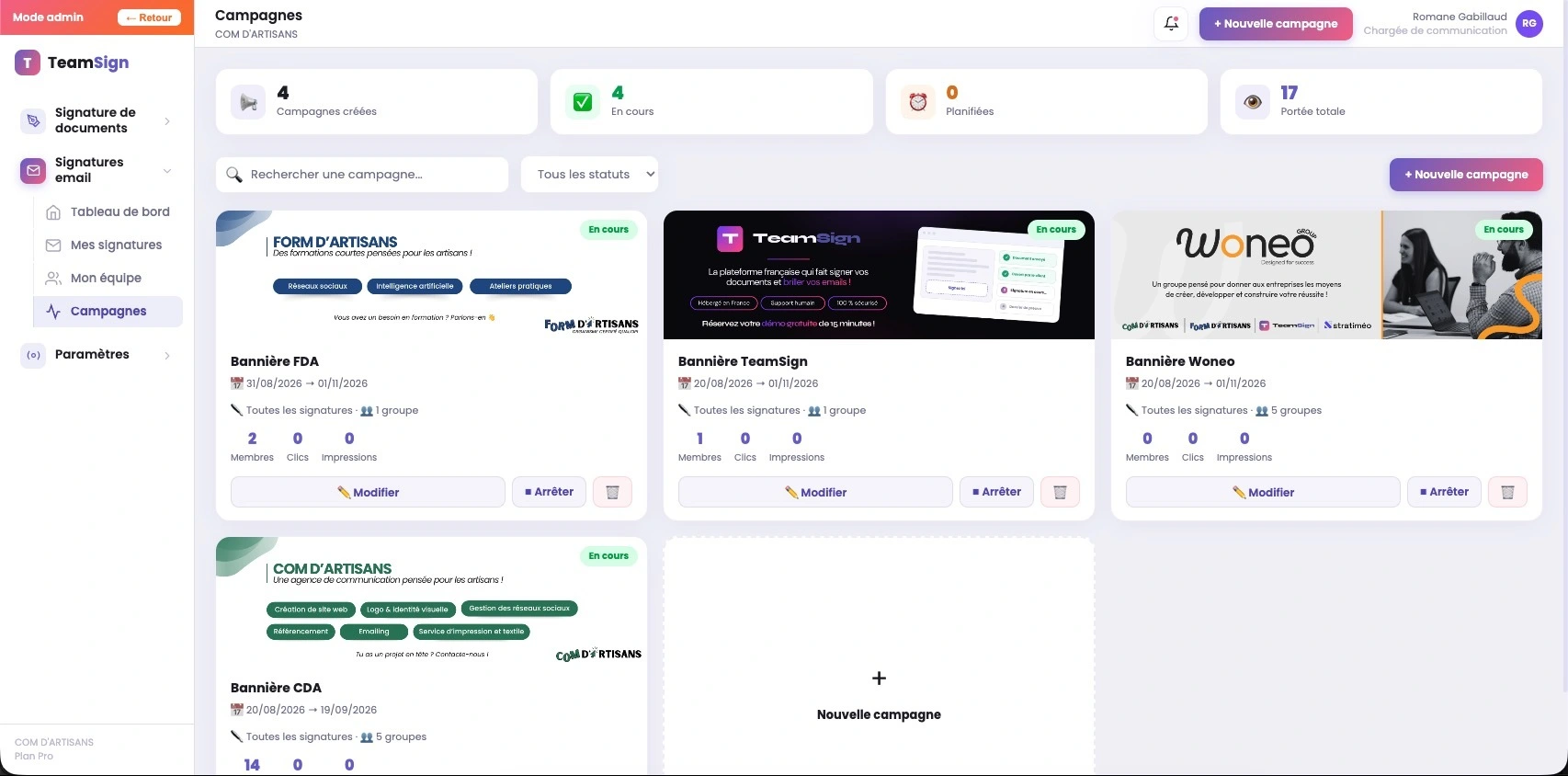Stop the Bannière FDA campaign
Screen dimensions: 1568x776
click(549, 492)
